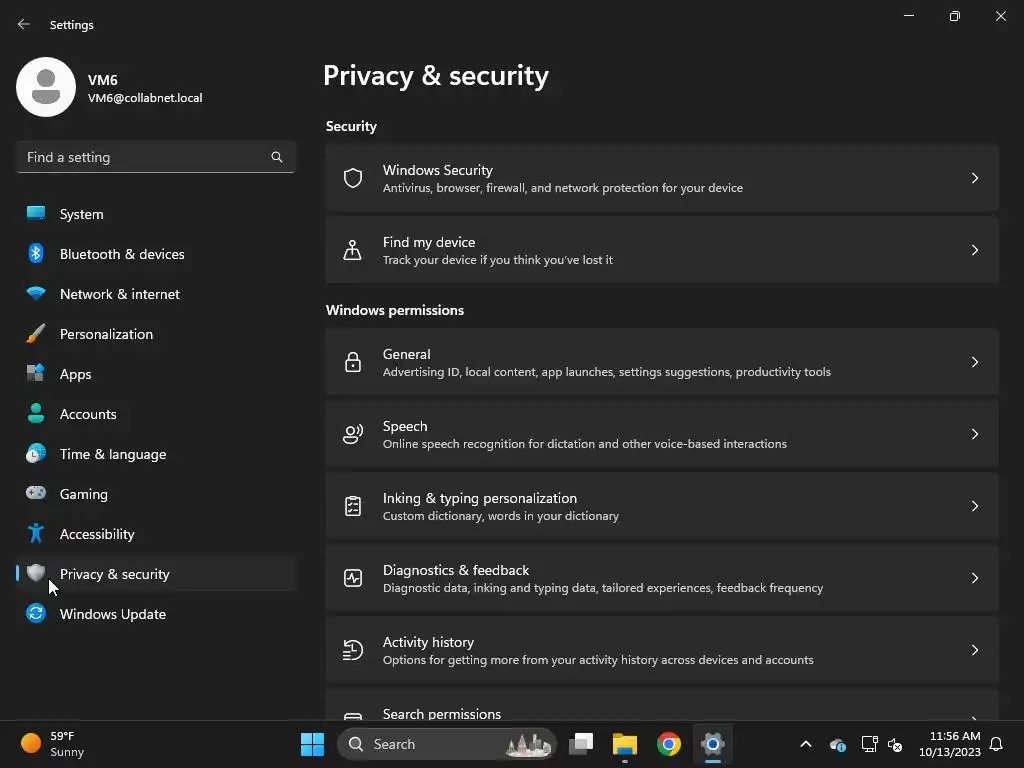Image resolution: width=1024 pixels, height=768 pixels.
Task: Open the Speech row chevron arrow
Action: click(x=974, y=434)
